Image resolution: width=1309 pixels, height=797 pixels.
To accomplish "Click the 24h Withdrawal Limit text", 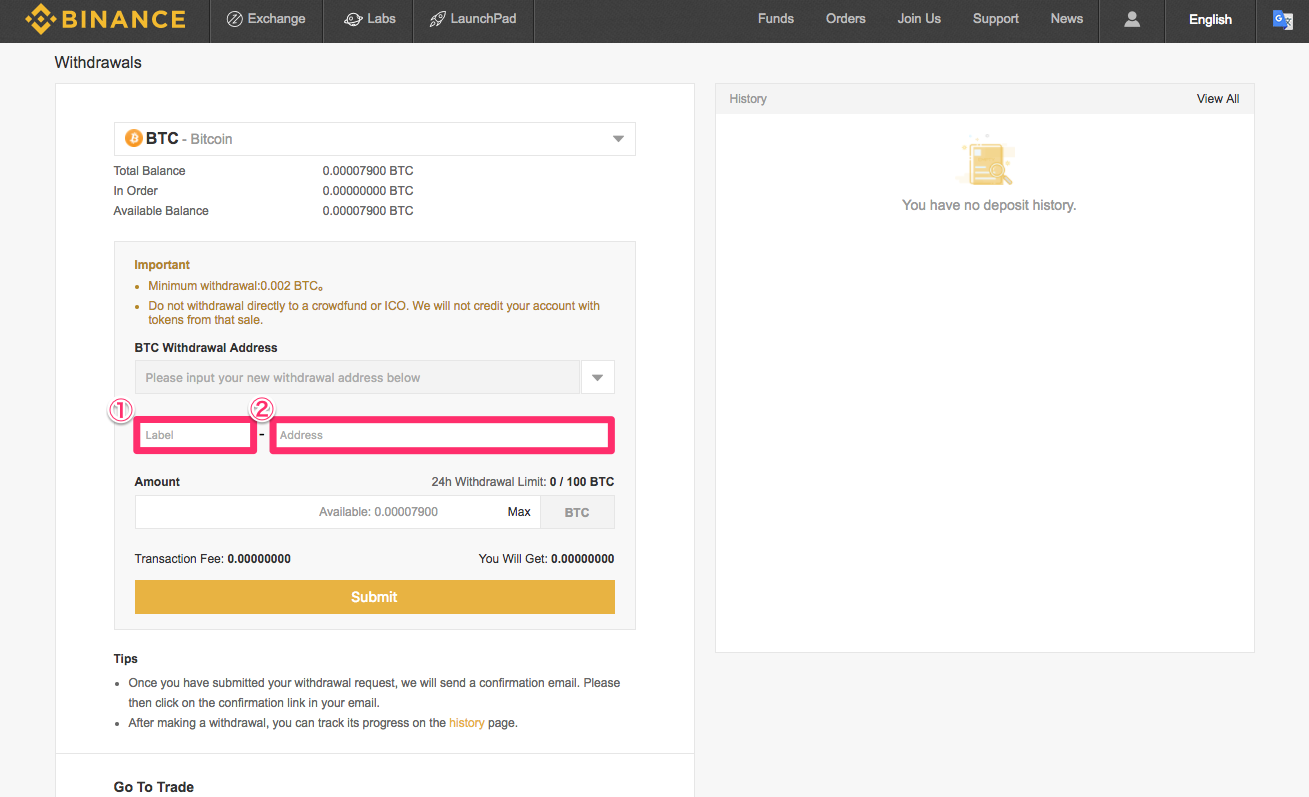I will [x=523, y=482].
